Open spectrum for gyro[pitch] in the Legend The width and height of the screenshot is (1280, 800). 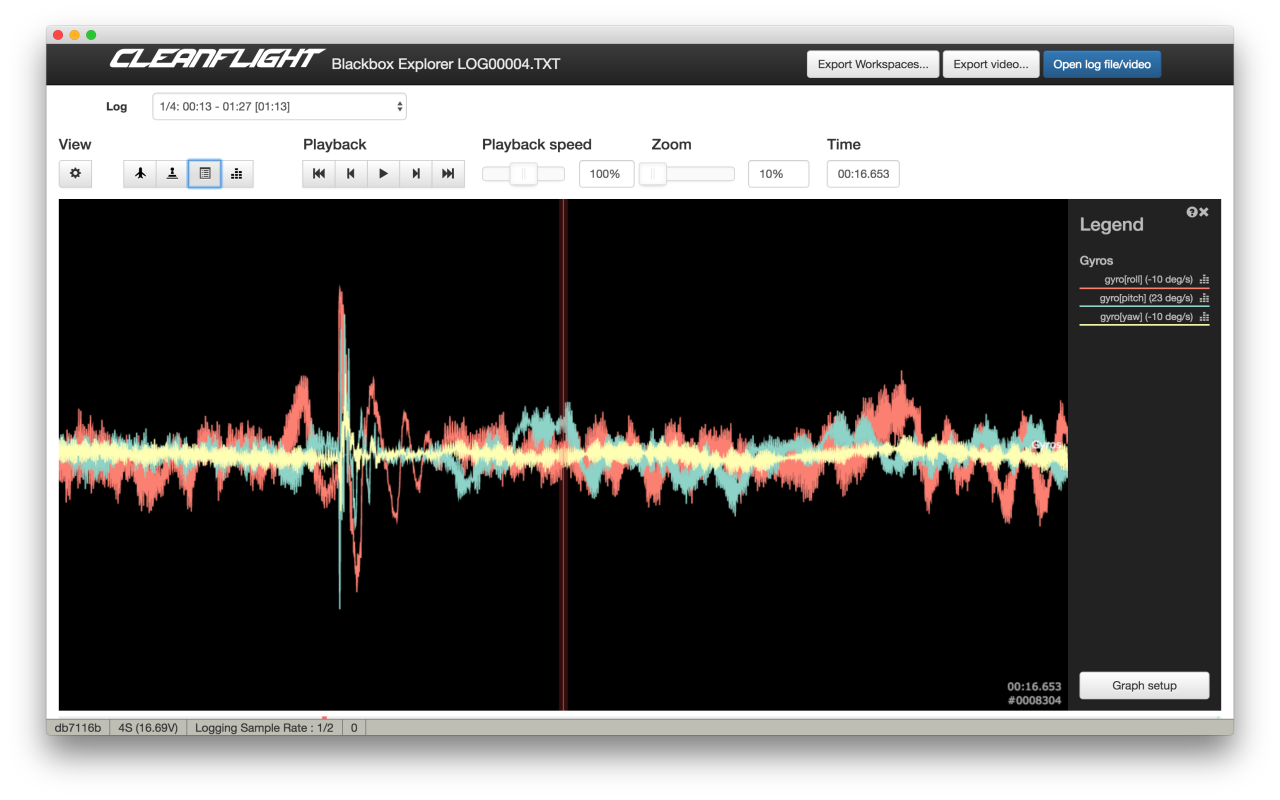coord(1204,297)
